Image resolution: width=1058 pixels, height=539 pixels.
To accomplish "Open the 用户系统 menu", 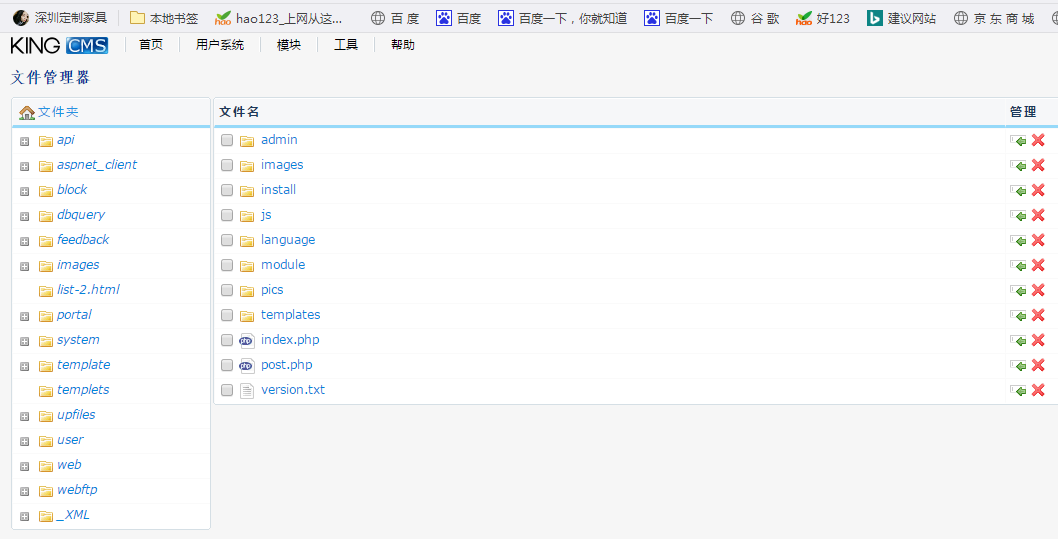I will (220, 45).
